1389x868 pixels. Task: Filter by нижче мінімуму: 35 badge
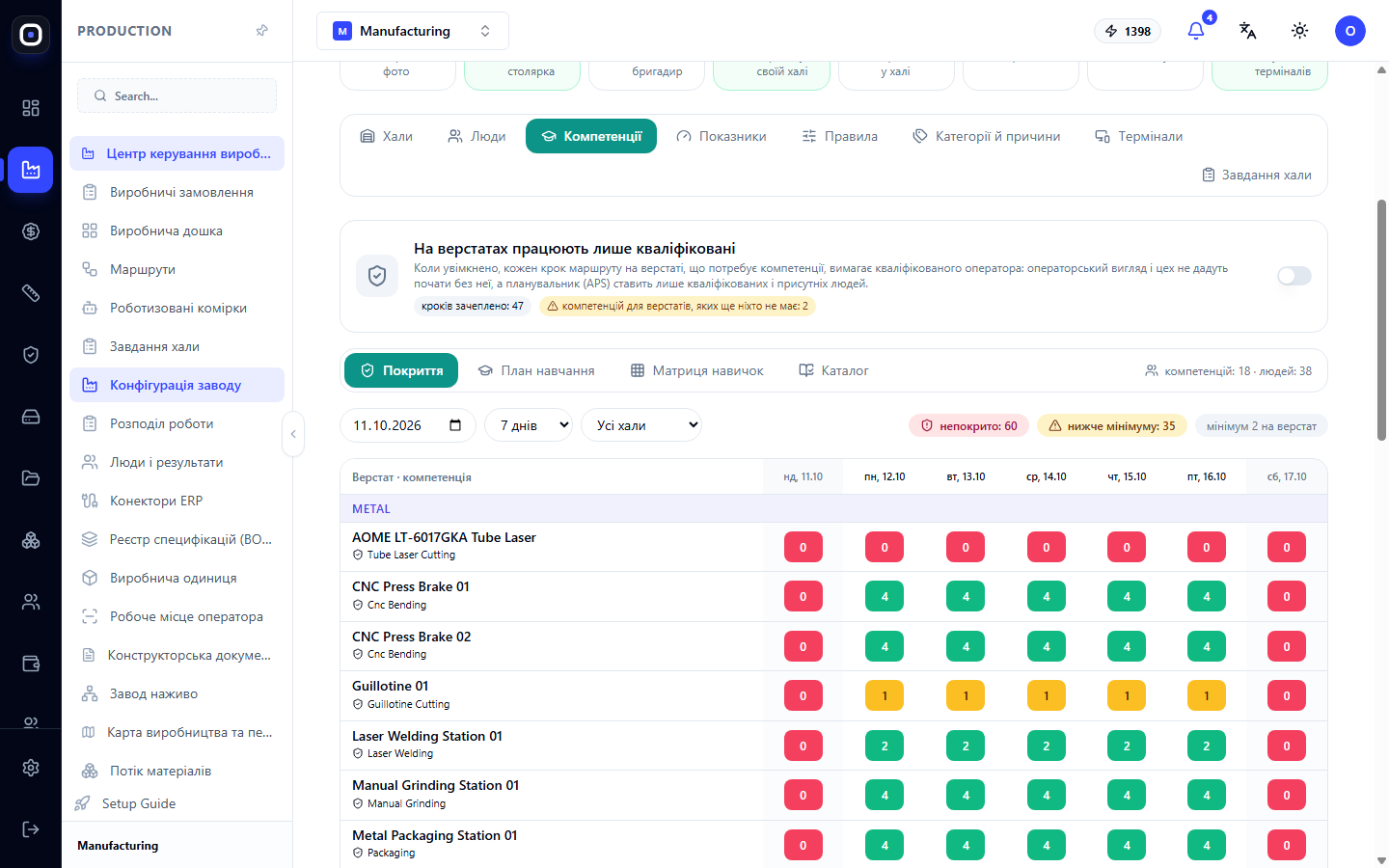1111,425
